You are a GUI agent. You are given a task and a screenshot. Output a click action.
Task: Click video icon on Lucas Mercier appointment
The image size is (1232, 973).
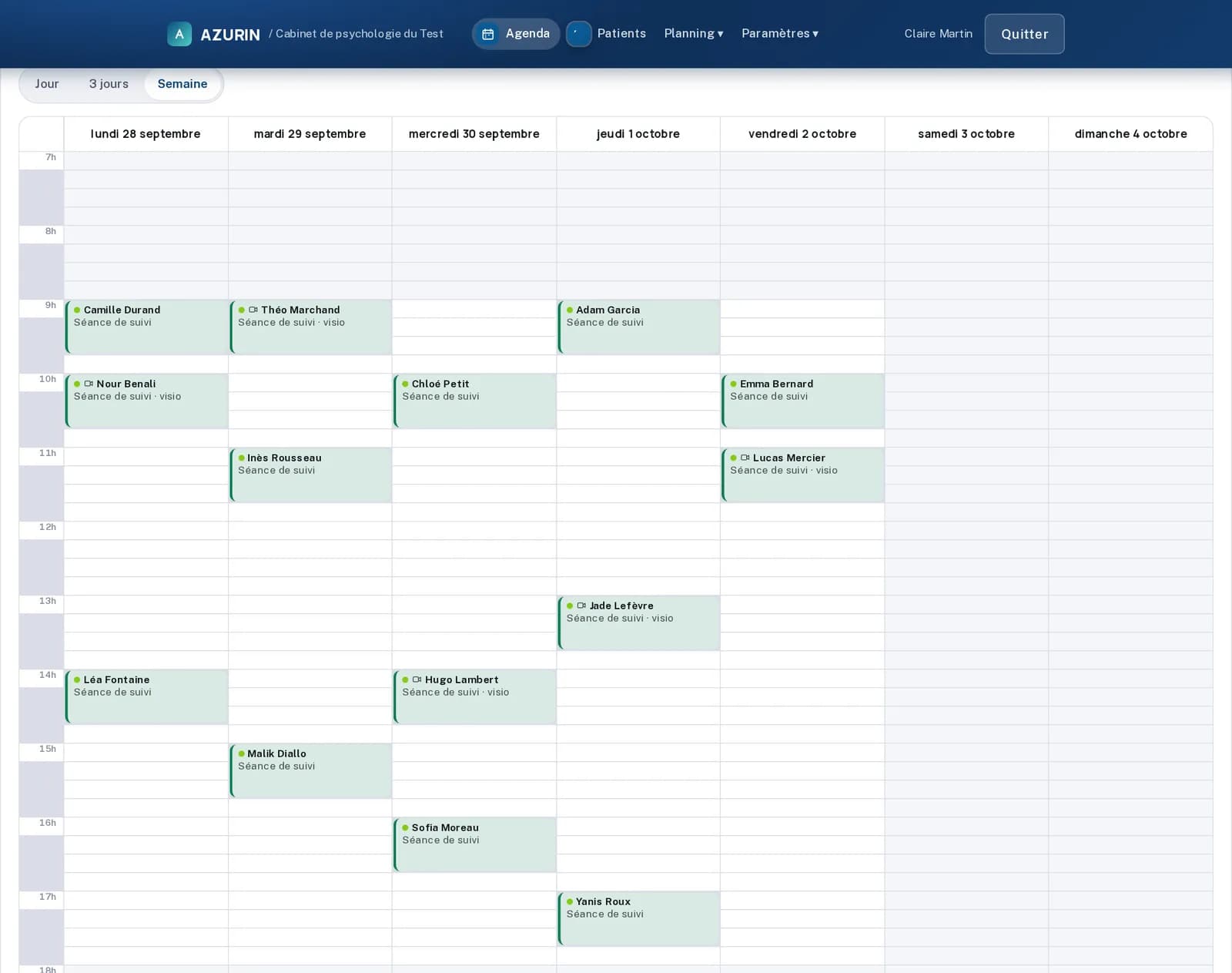pyautogui.click(x=745, y=458)
